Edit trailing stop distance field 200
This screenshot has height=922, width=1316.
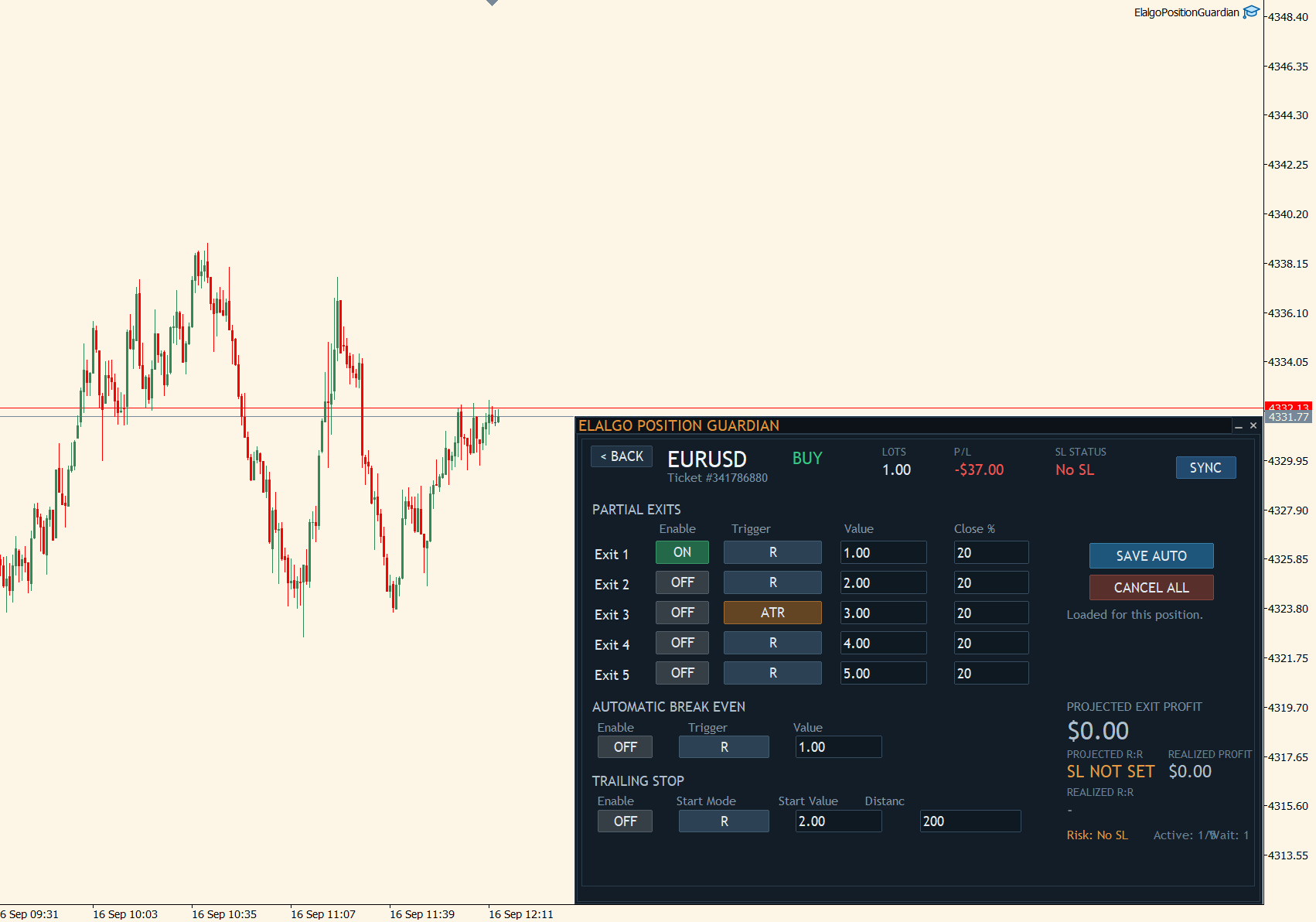click(970, 821)
